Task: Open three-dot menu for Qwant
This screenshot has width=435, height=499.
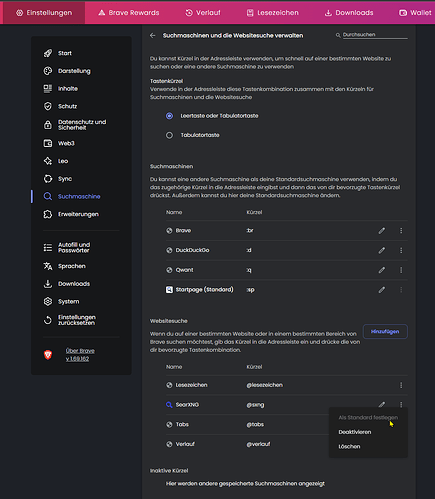Action: pyautogui.click(x=401, y=270)
